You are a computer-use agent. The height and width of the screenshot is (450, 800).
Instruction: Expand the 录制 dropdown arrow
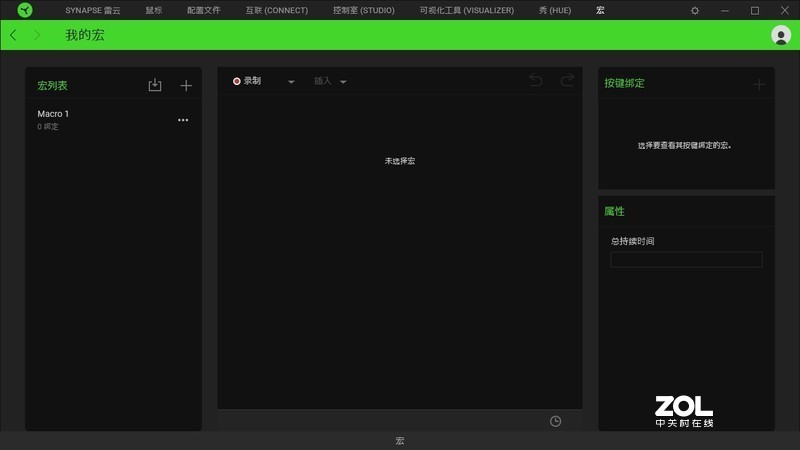(x=291, y=82)
